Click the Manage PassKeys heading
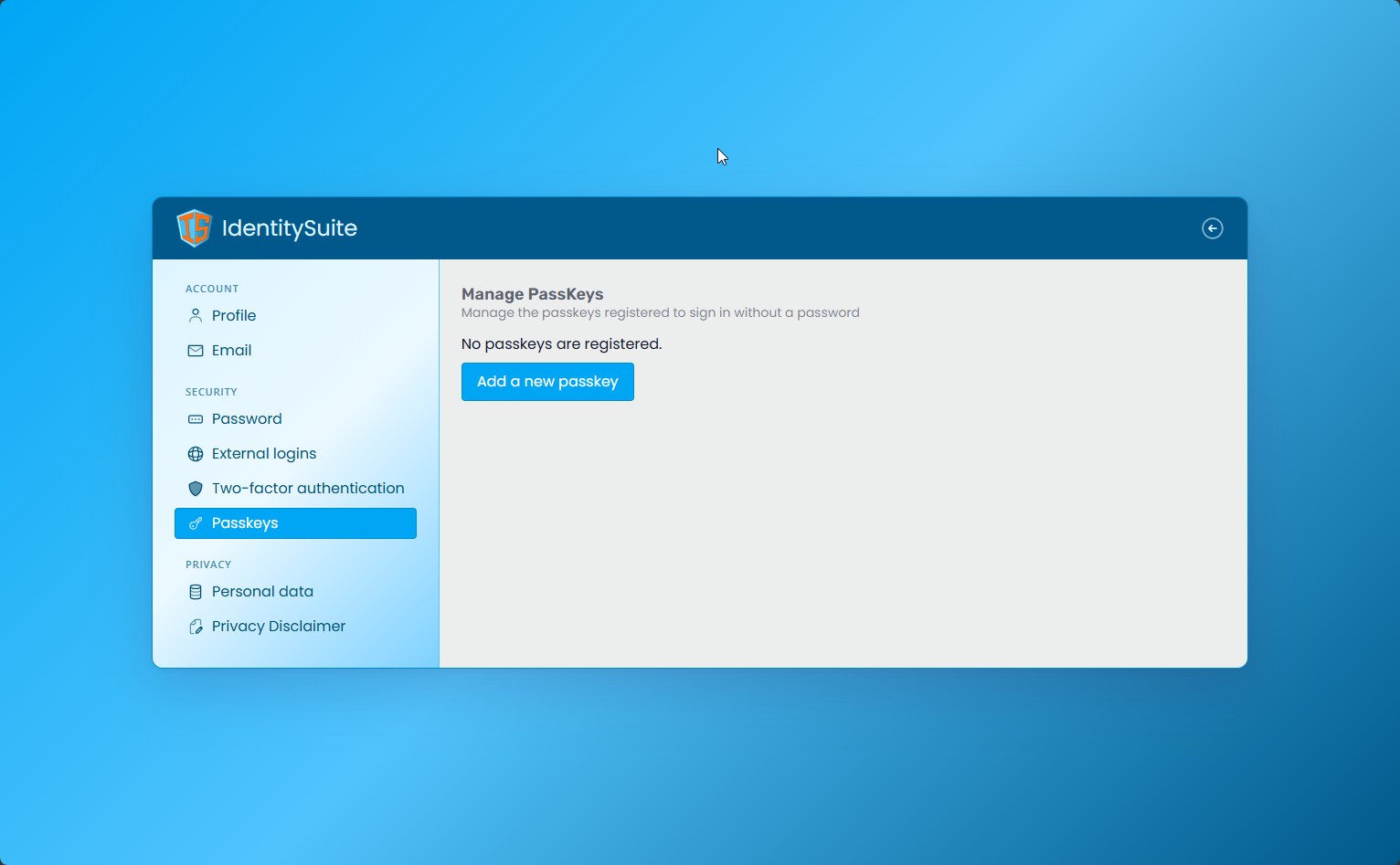This screenshot has height=865, width=1400. click(533, 294)
